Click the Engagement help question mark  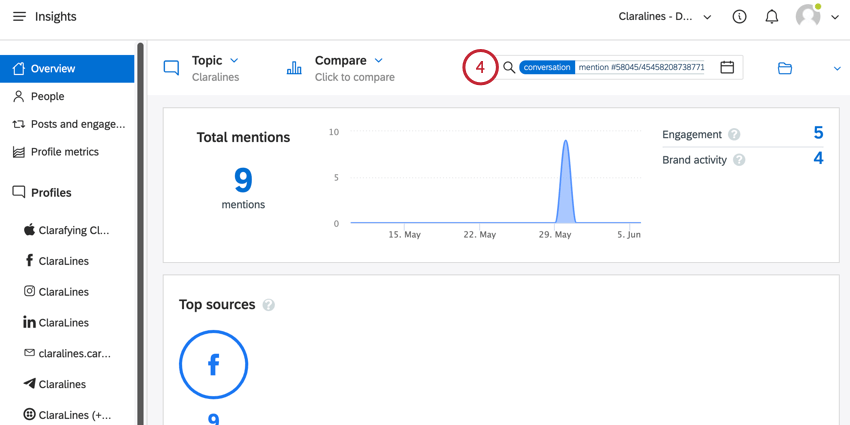[x=734, y=134]
